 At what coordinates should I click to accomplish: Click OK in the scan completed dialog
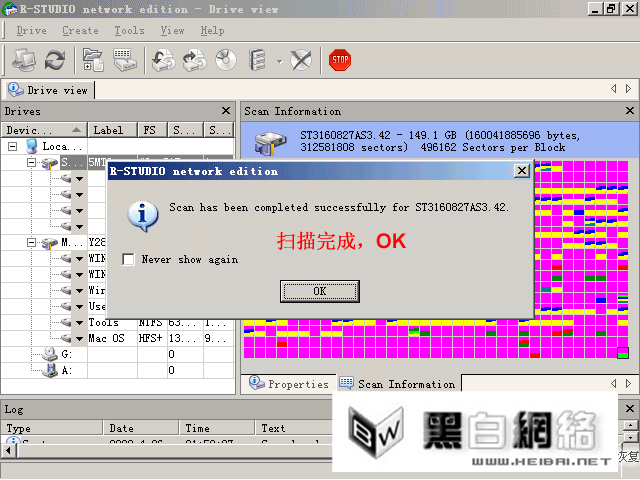pyautogui.click(x=320, y=291)
